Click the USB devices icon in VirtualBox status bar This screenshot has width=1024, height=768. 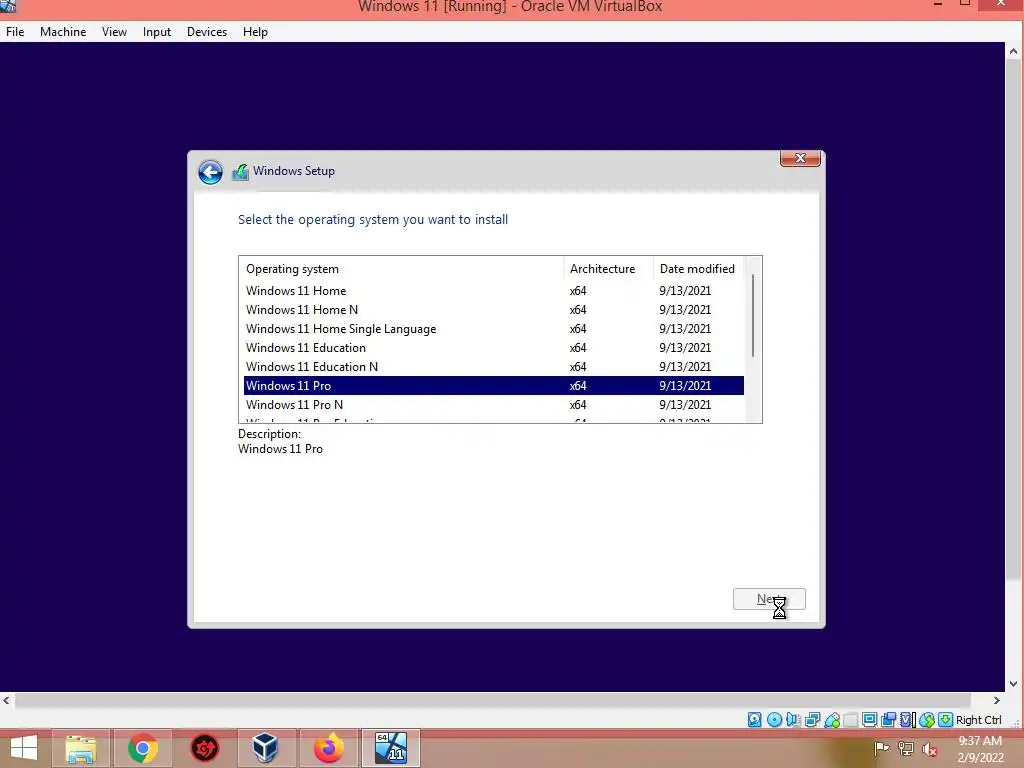click(832, 720)
